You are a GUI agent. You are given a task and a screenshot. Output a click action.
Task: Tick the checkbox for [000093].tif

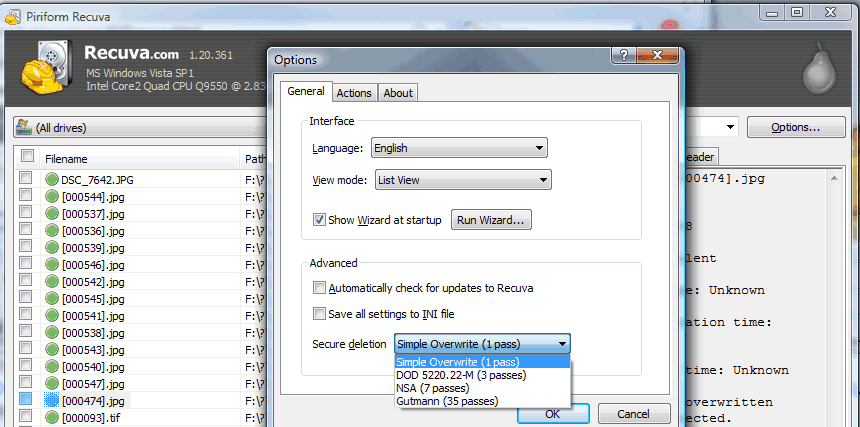click(x=25, y=416)
